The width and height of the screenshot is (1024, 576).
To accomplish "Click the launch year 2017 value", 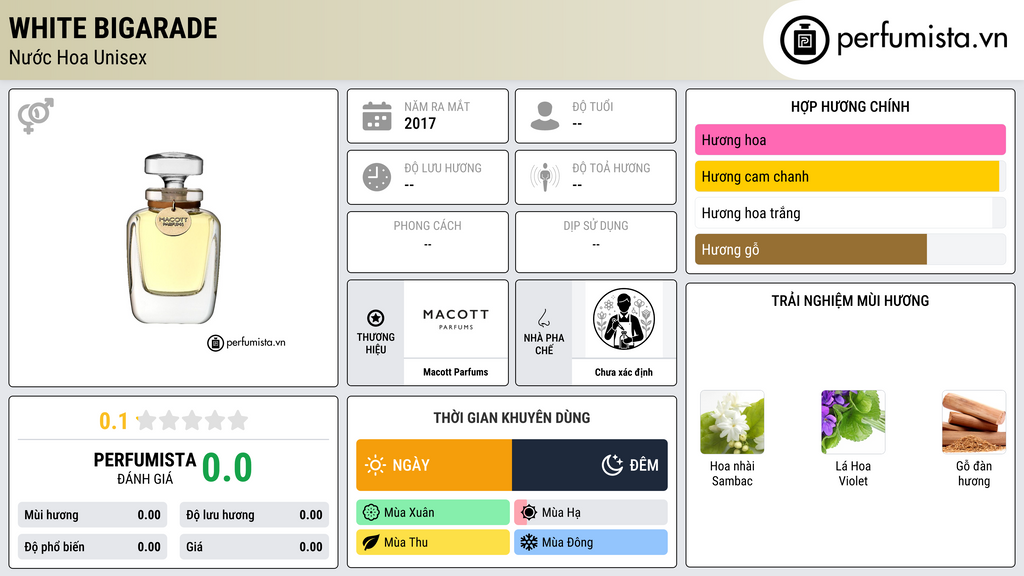I will point(420,123).
